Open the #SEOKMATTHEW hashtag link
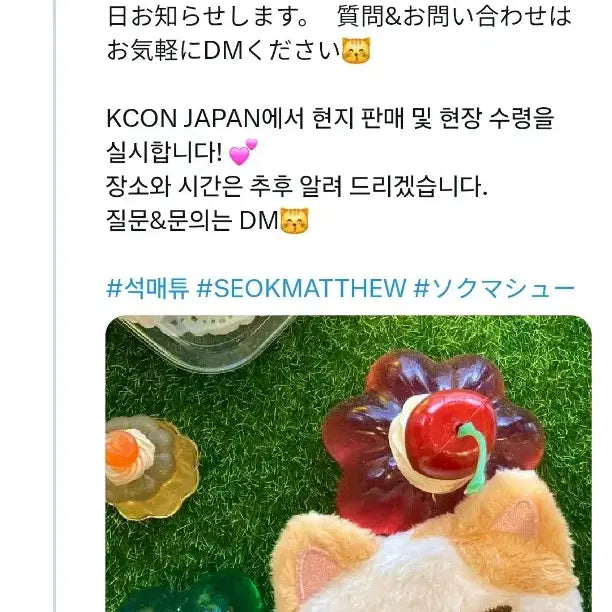This screenshot has width=612, height=612. 301,288
